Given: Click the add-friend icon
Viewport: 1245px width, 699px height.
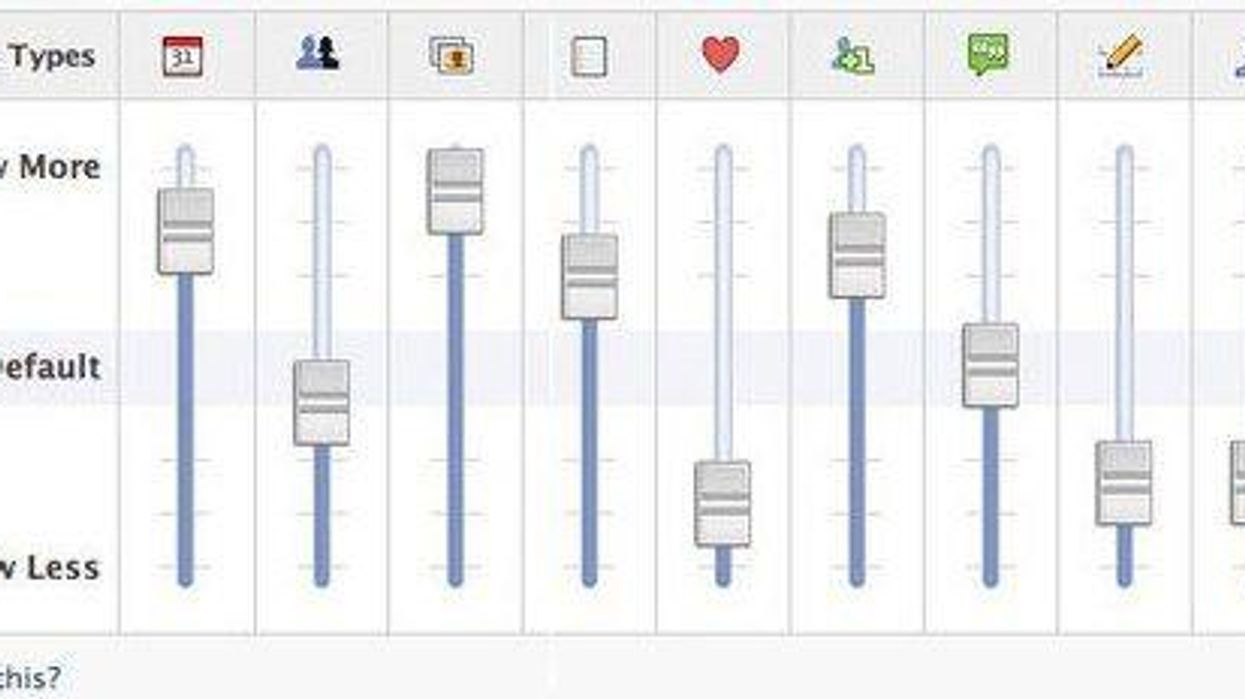Looking at the screenshot, I should [x=853, y=56].
